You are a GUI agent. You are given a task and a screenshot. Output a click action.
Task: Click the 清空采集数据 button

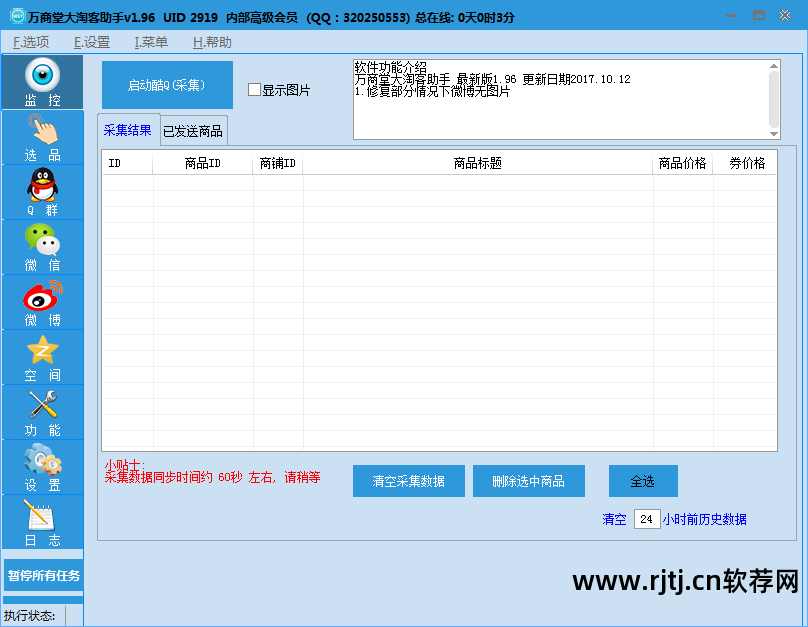coord(409,481)
